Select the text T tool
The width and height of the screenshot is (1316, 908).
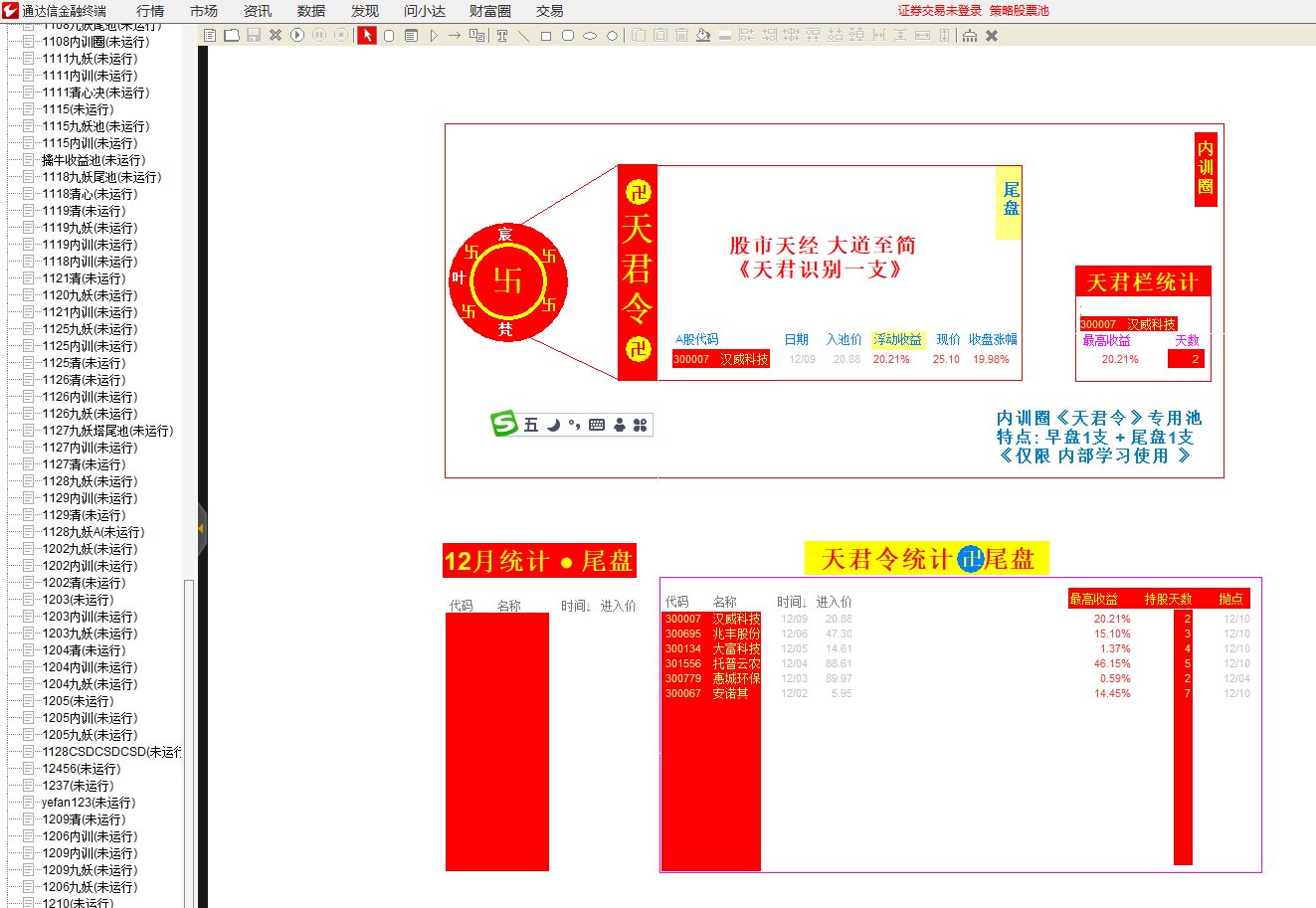point(501,36)
